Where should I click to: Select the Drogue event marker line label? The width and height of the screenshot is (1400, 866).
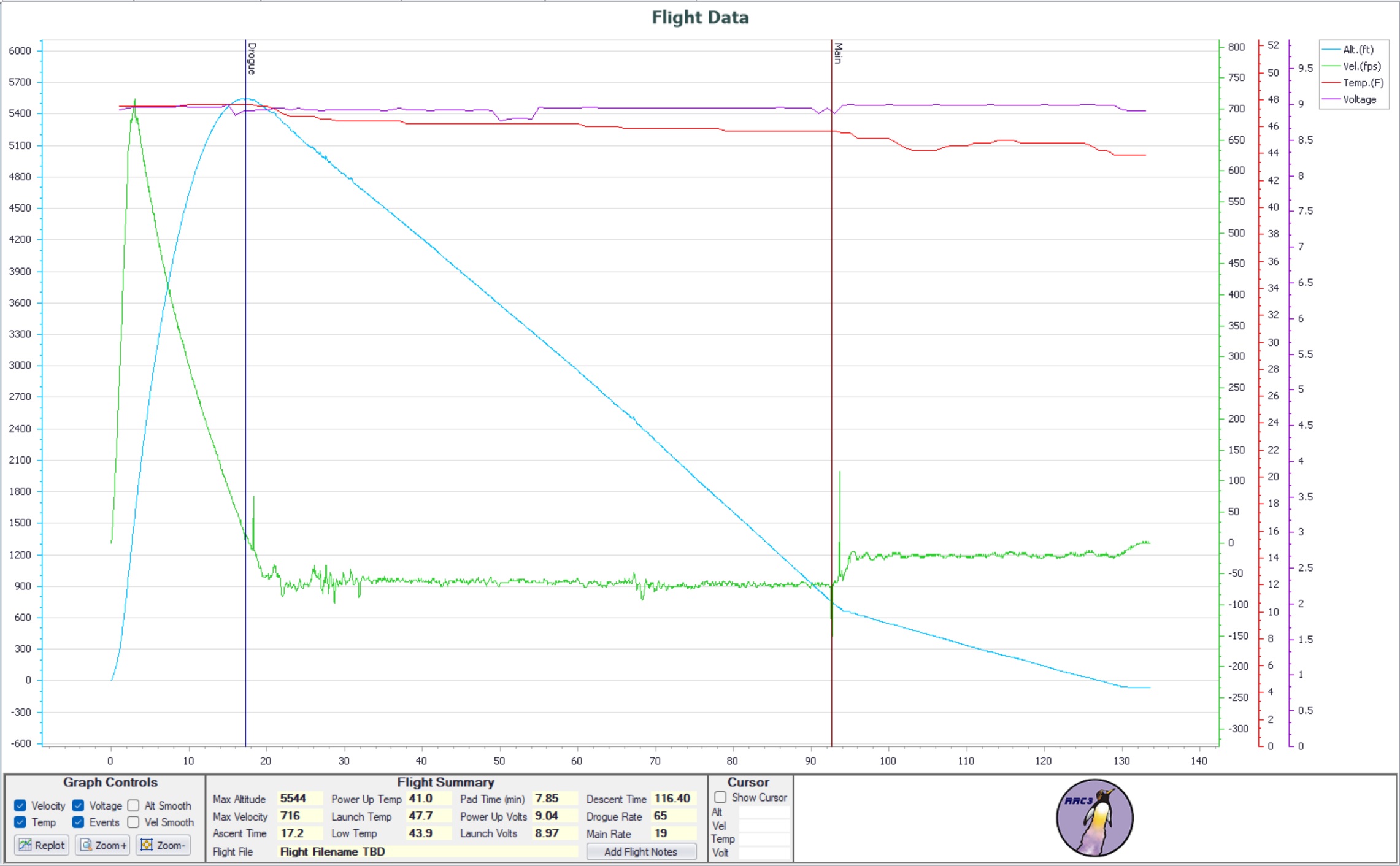[251, 58]
